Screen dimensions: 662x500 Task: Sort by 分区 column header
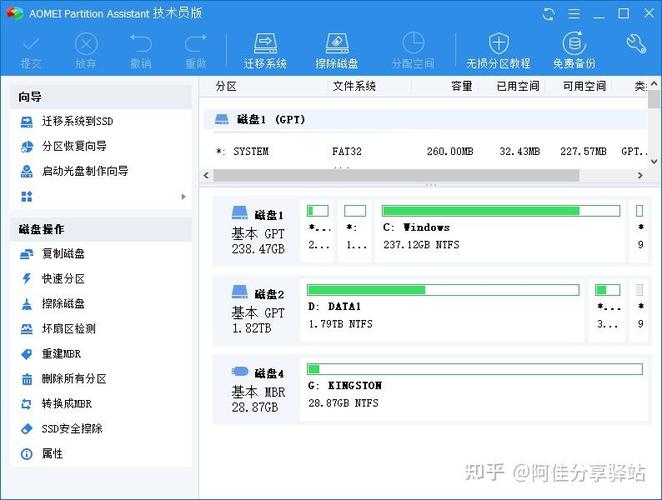pyautogui.click(x=225, y=86)
